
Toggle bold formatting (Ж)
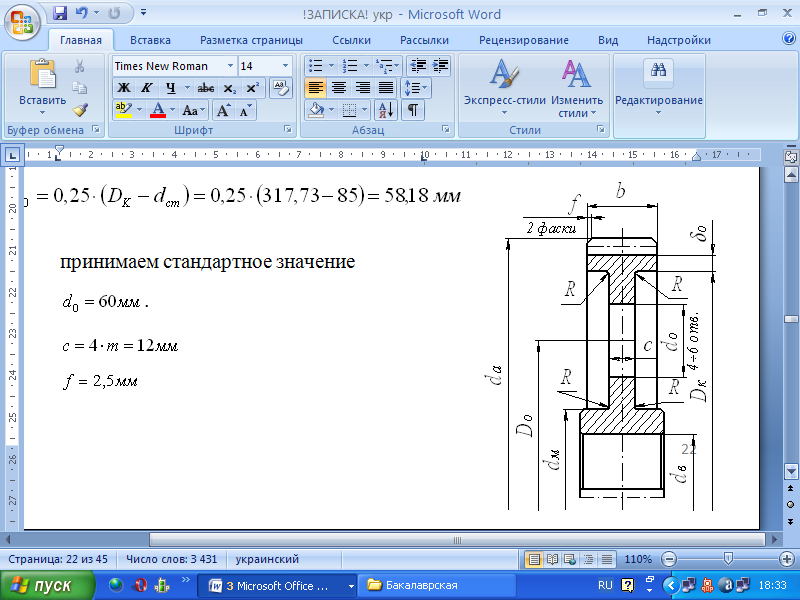[124, 88]
